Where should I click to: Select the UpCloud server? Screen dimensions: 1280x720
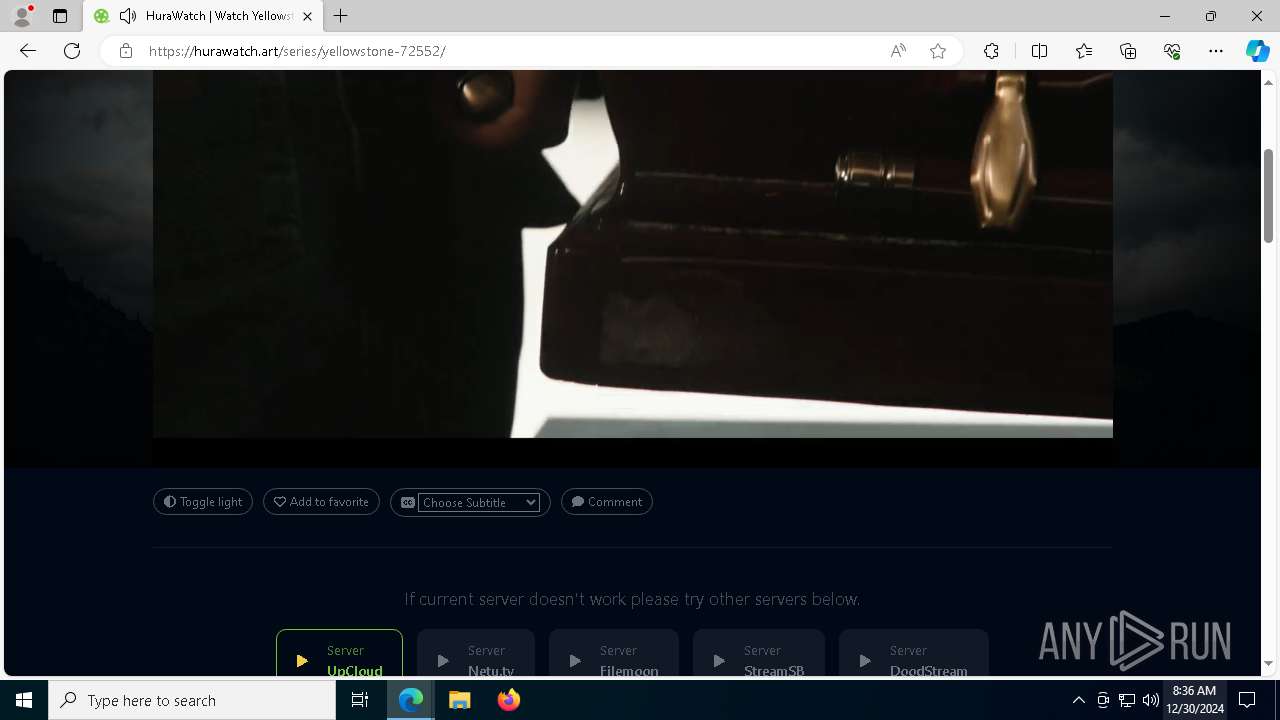[340, 653]
